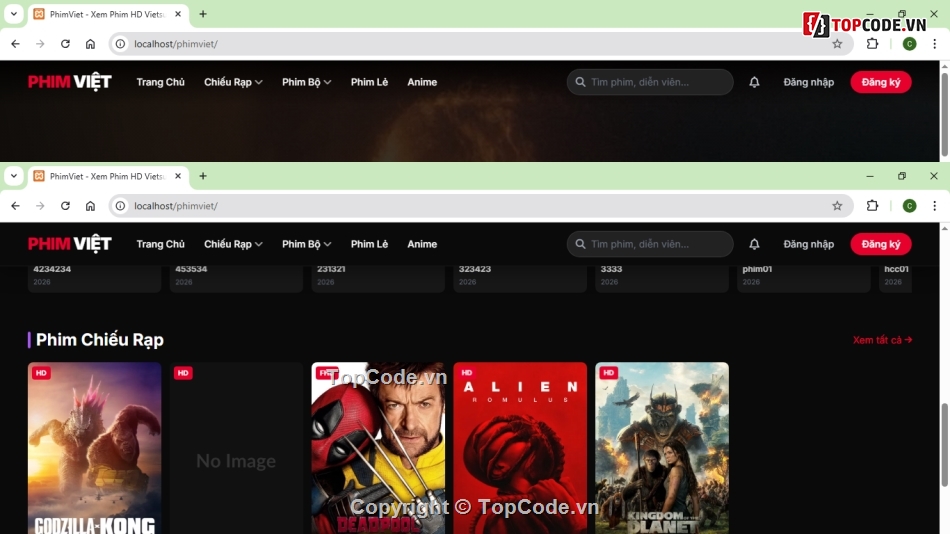Image resolution: width=950 pixels, height=534 pixels.
Task: Click PHIM VIỆT logo in upper window
Action: point(70,82)
